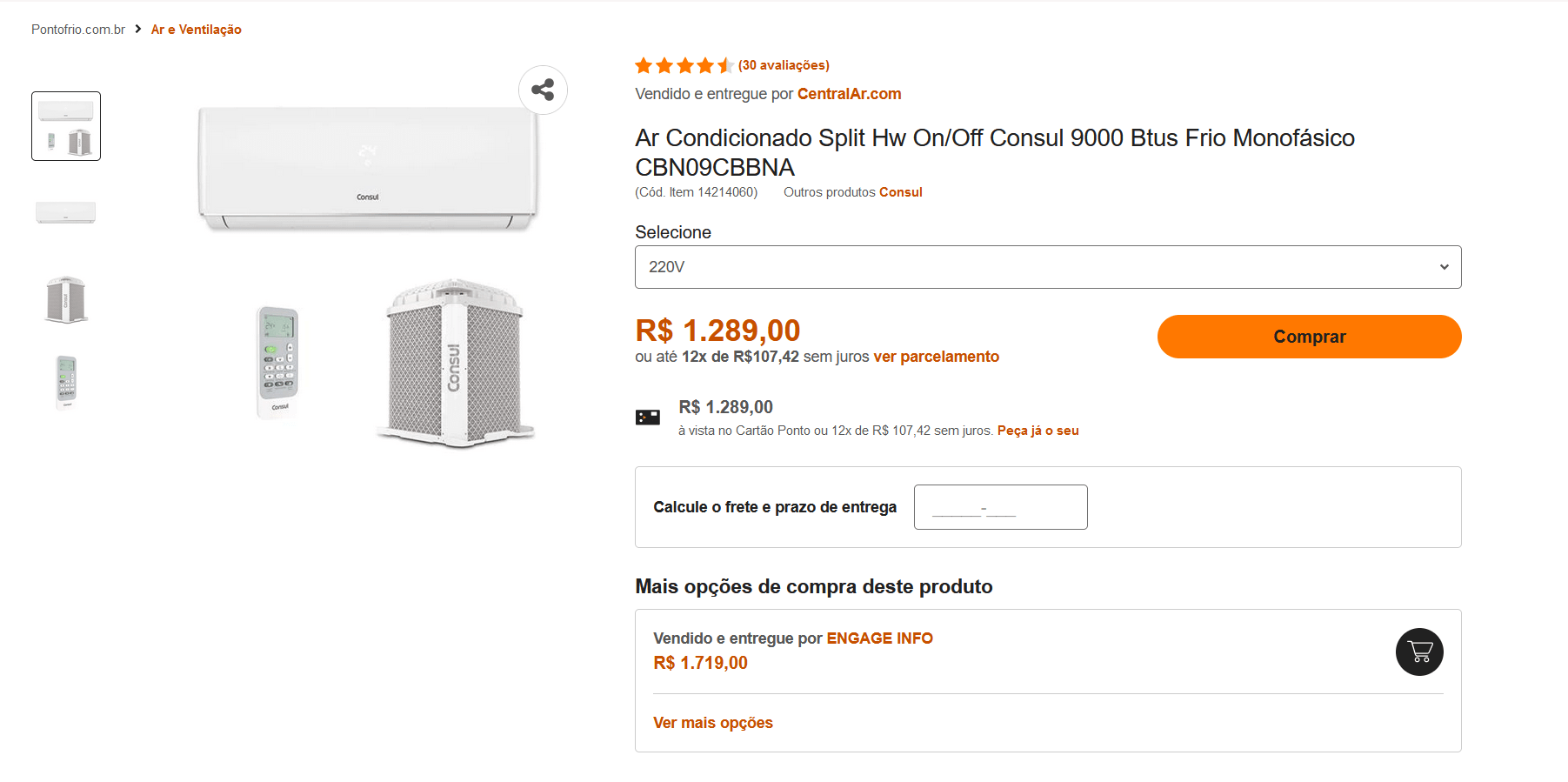The width and height of the screenshot is (1568, 782).
Task: Click the breadcrumb arrow after Pontofrio.com.br
Action: click(x=138, y=30)
